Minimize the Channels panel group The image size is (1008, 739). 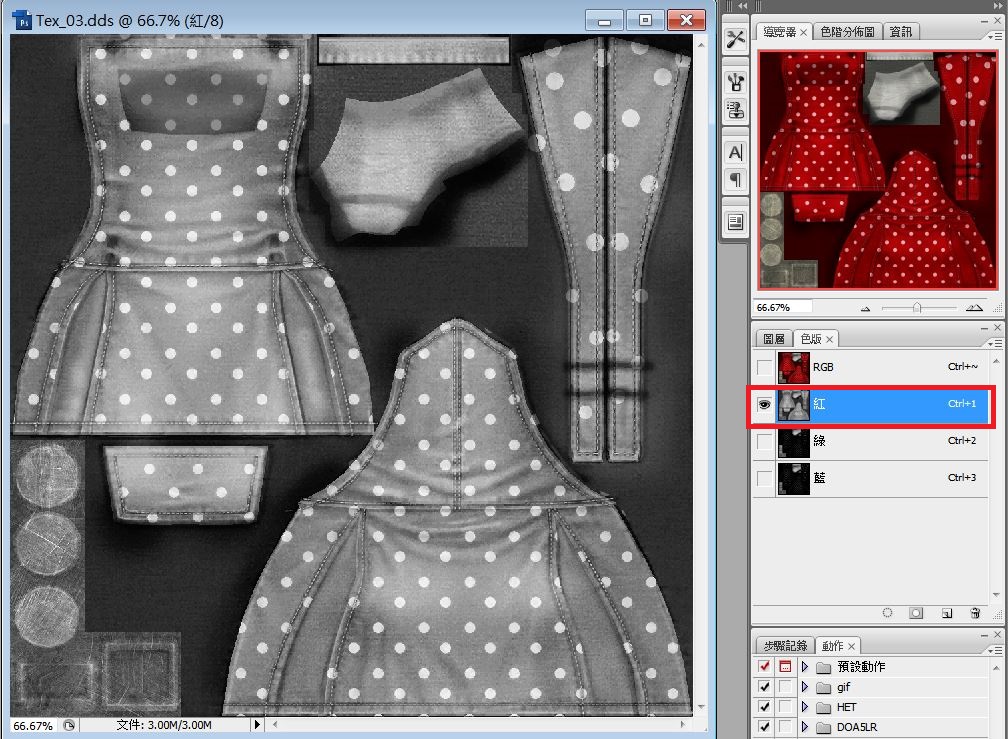pos(984,328)
